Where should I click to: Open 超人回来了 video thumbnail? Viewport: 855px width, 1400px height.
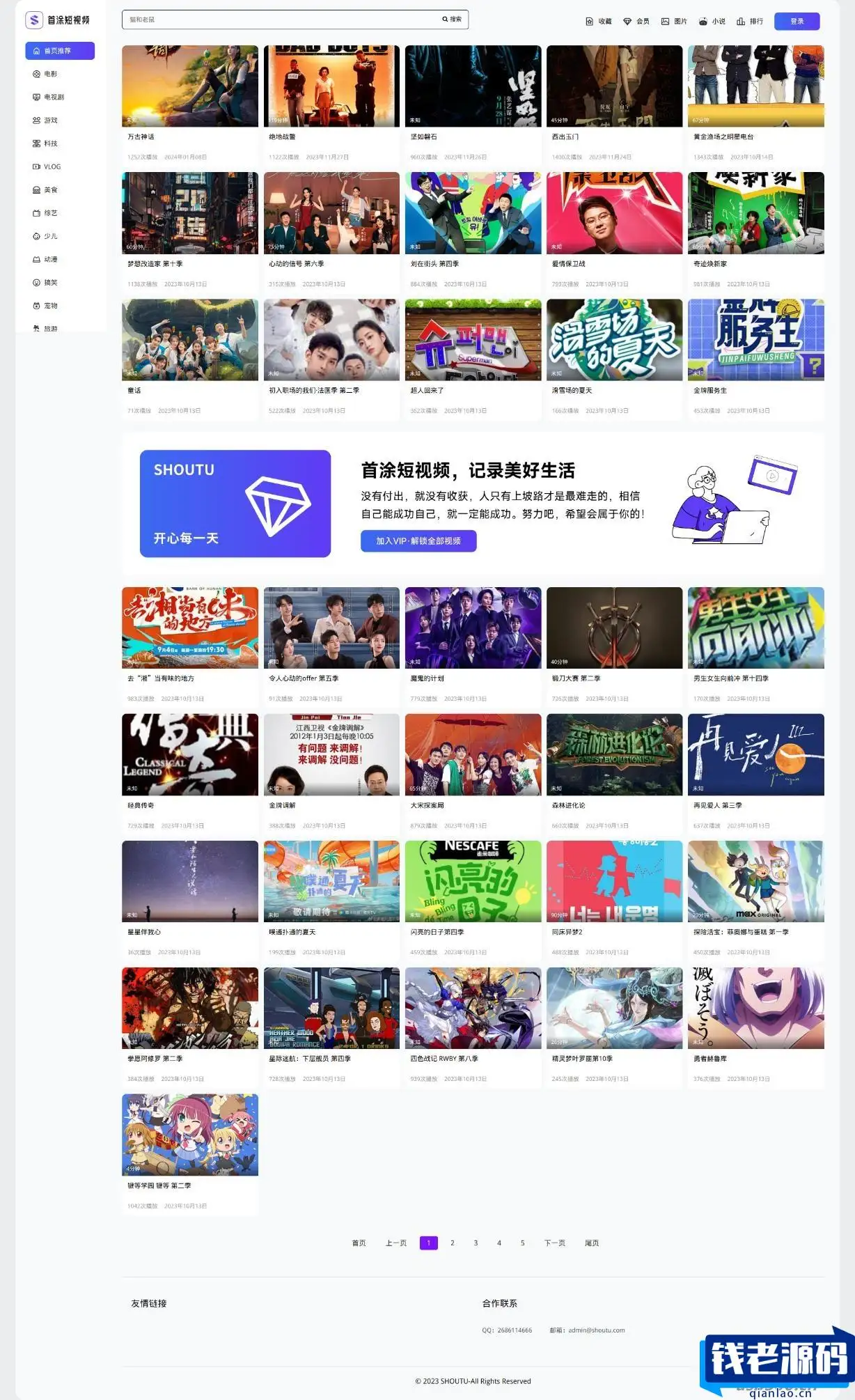pos(473,340)
